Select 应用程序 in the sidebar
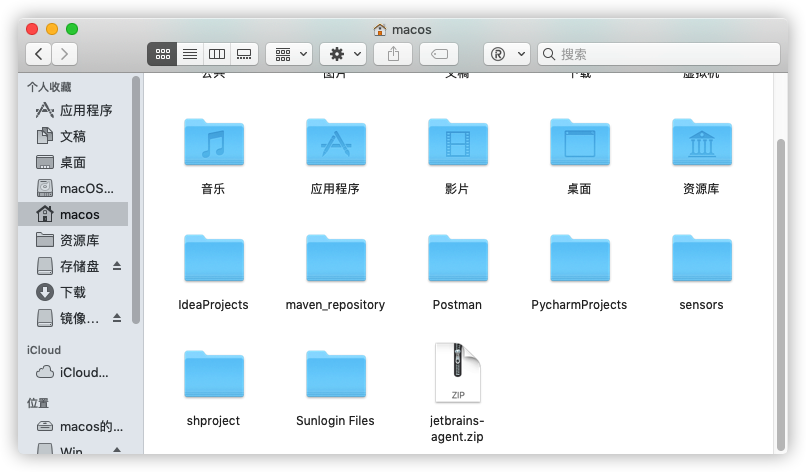Image resolution: width=806 pixels, height=472 pixels. pos(86,110)
